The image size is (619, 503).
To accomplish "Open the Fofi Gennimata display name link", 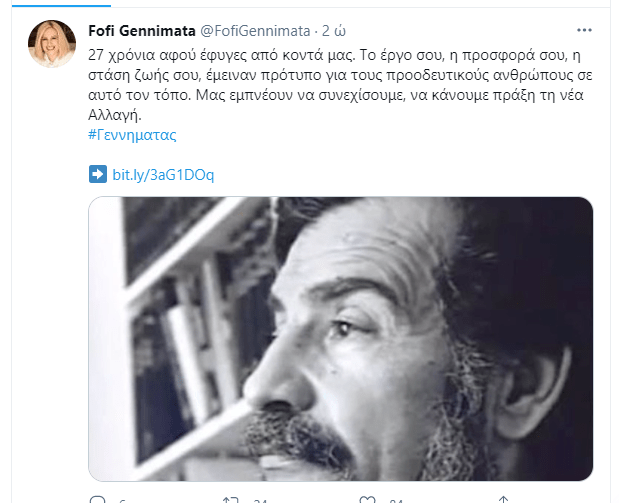I will coord(142,31).
